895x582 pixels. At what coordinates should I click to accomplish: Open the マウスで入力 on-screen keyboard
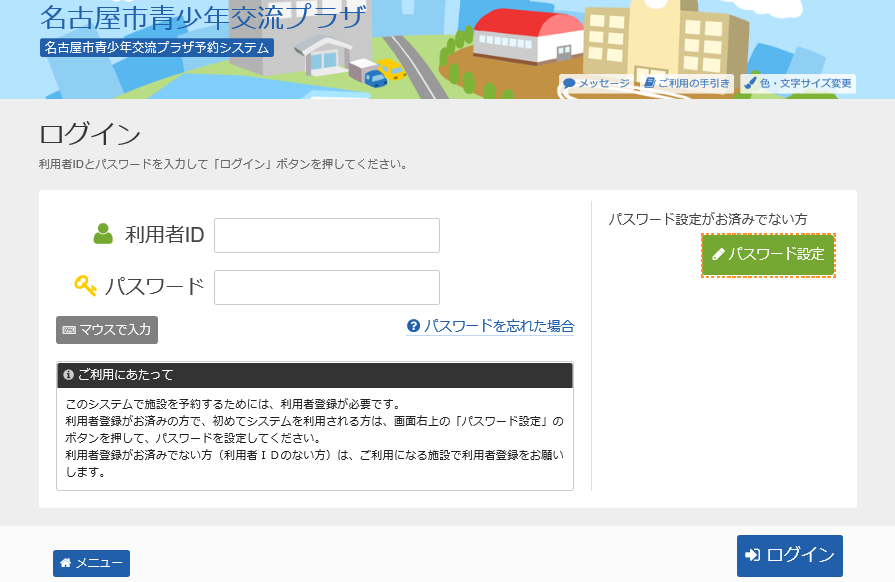click(107, 330)
